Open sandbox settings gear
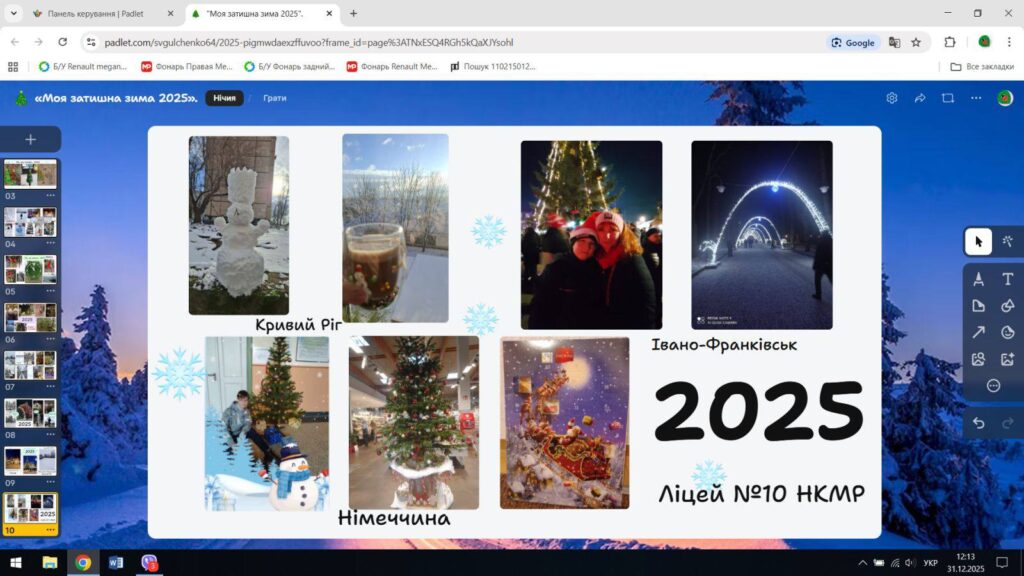Image resolution: width=1024 pixels, height=576 pixels. pos(891,98)
